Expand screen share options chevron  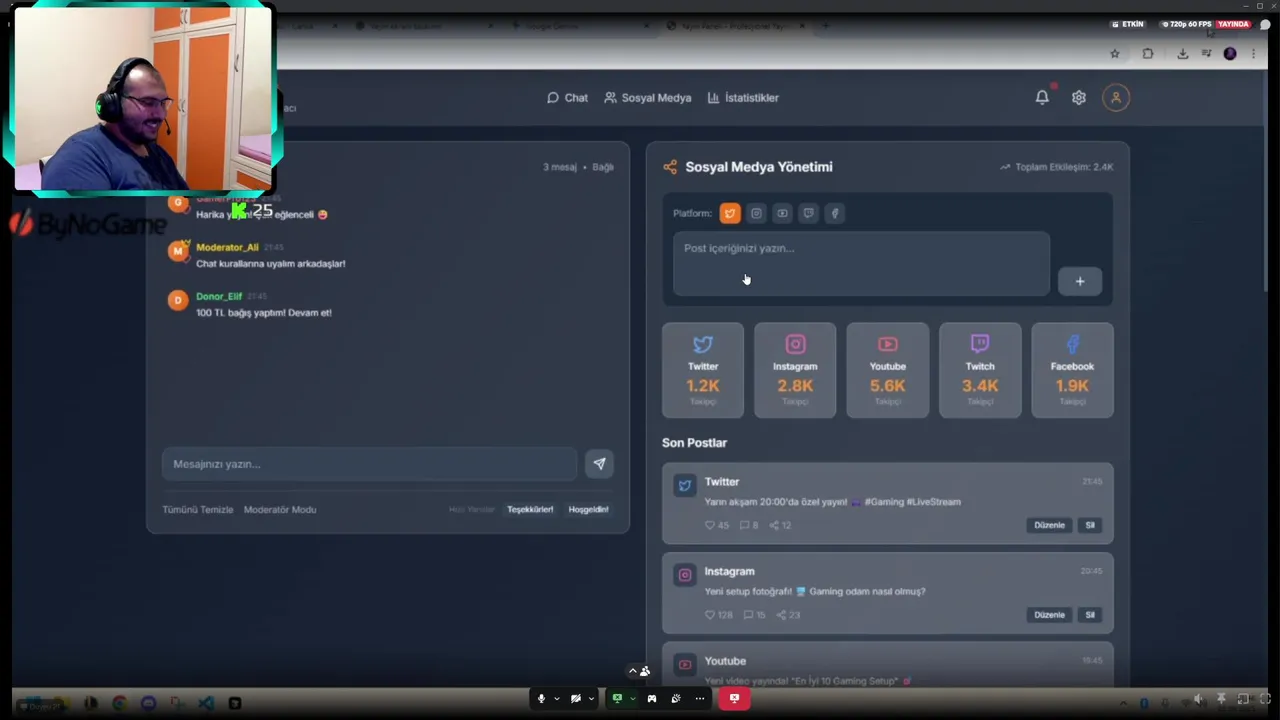pyautogui.click(x=632, y=699)
